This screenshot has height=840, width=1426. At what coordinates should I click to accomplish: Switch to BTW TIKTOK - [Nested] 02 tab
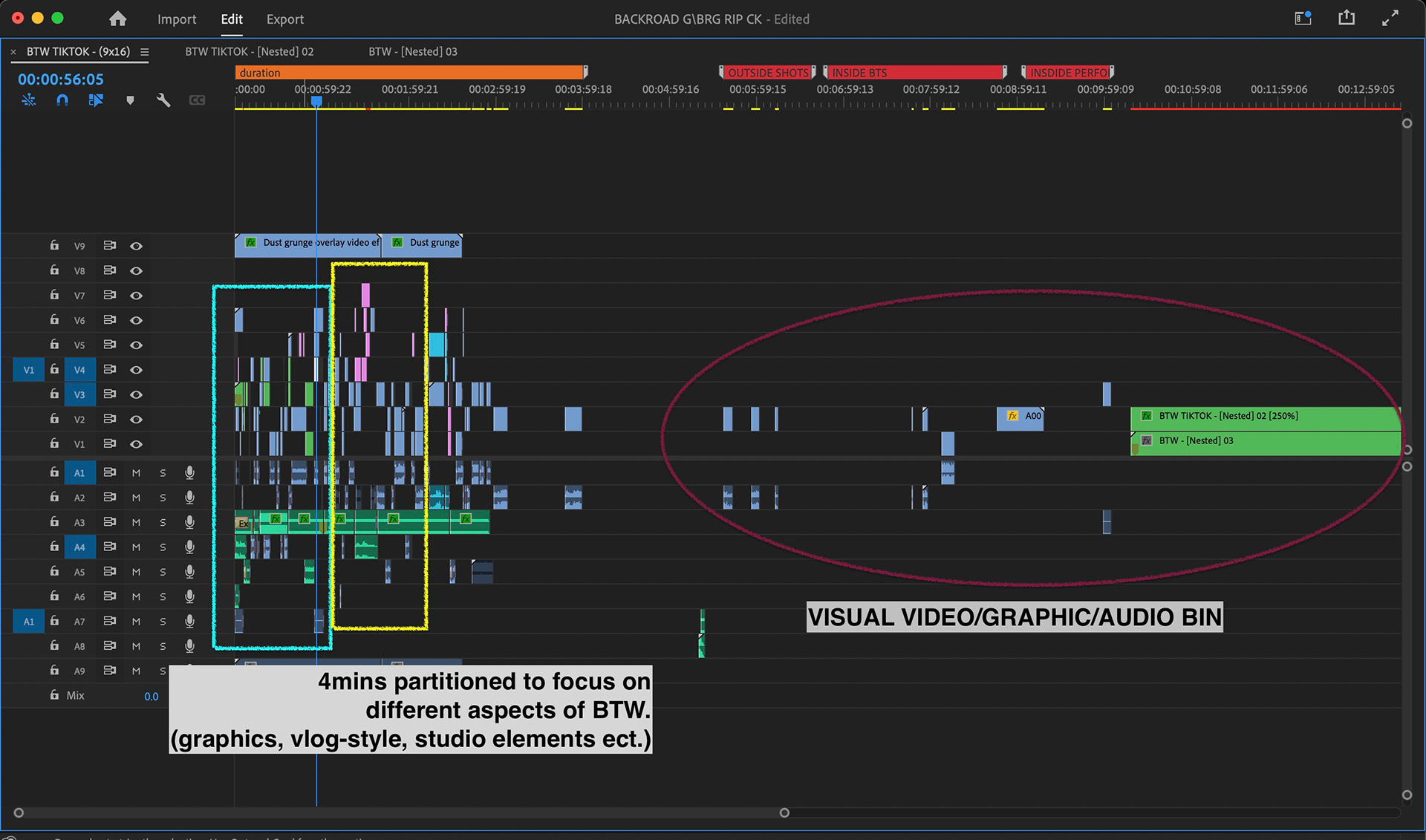coord(249,52)
